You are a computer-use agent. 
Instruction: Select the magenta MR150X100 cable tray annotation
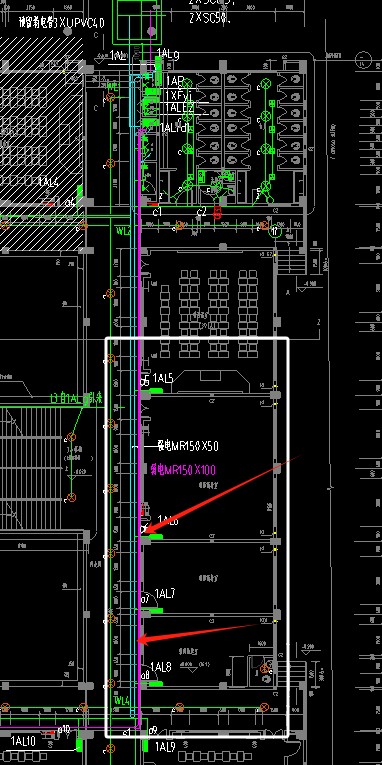183,470
